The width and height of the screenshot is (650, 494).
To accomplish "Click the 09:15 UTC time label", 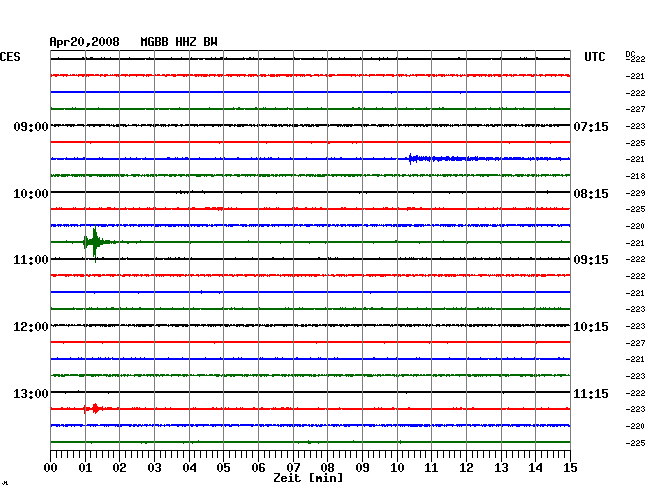I will (591, 260).
